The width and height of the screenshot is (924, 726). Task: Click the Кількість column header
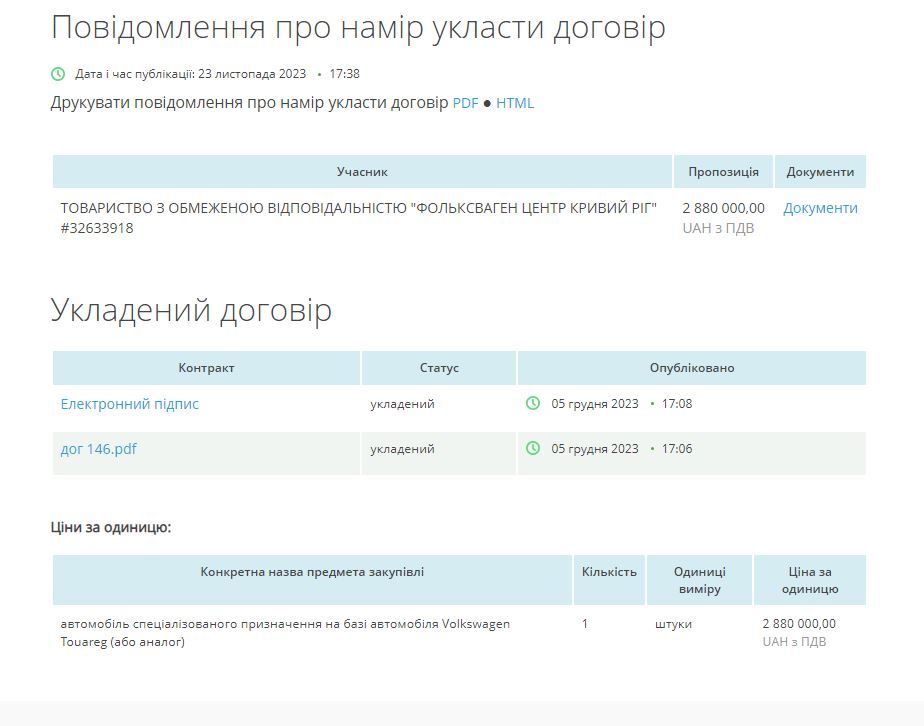pyautogui.click(x=609, y=572)
